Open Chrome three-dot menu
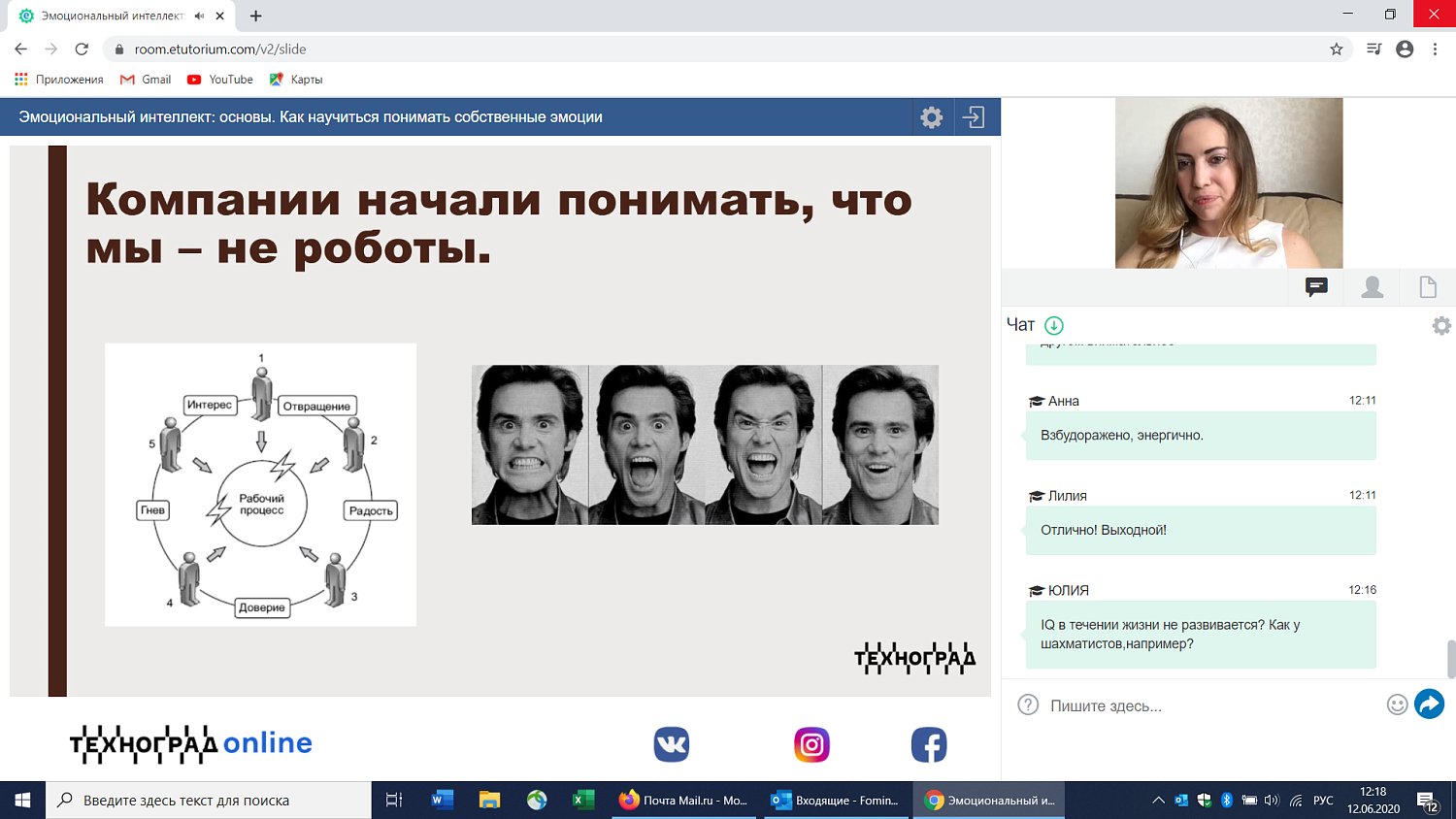Viewport: 1456px width, 819px height. (1435, 49)
